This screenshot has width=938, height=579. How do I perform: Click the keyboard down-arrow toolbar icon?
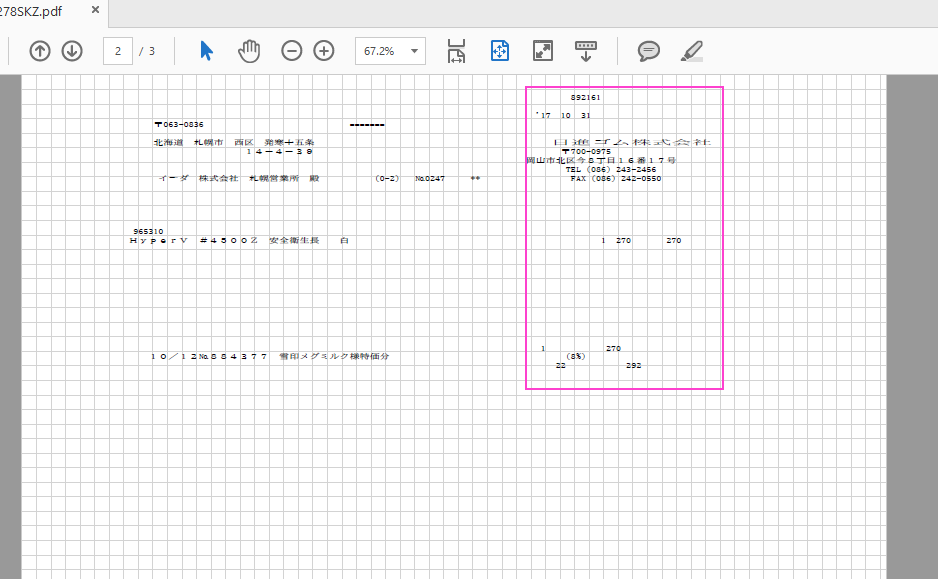click(586, 51)
